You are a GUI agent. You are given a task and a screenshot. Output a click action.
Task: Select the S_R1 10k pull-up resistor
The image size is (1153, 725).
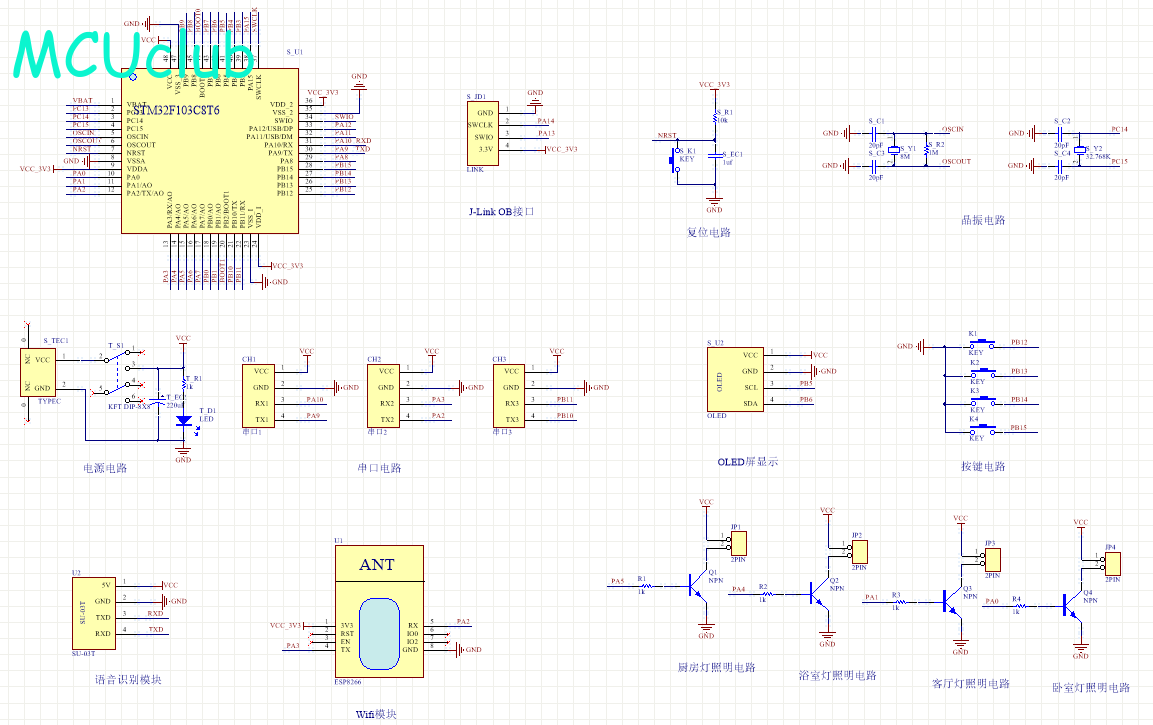coord(714,117)
